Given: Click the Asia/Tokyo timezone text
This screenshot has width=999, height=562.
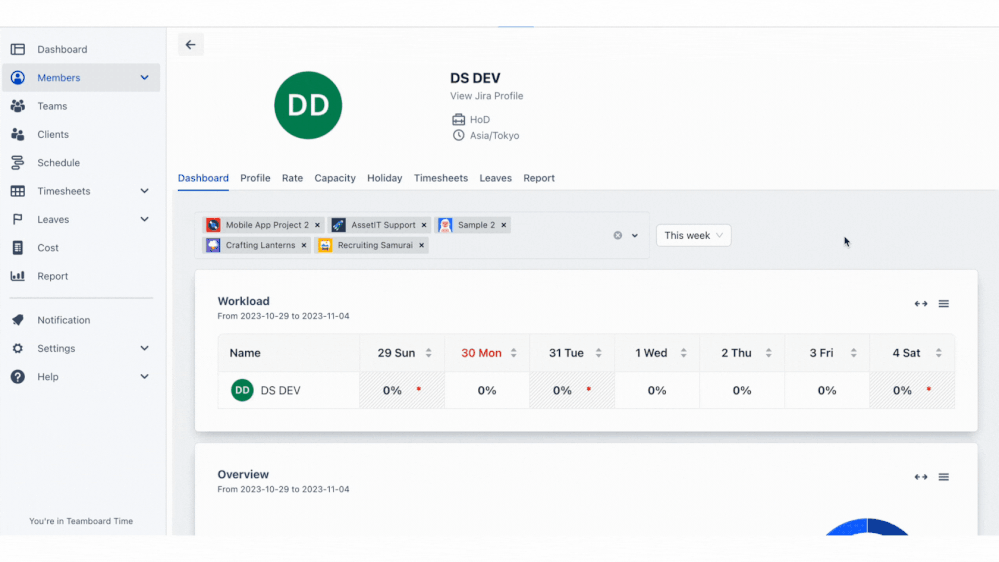Looking at the screenshot, I should 494,136.
